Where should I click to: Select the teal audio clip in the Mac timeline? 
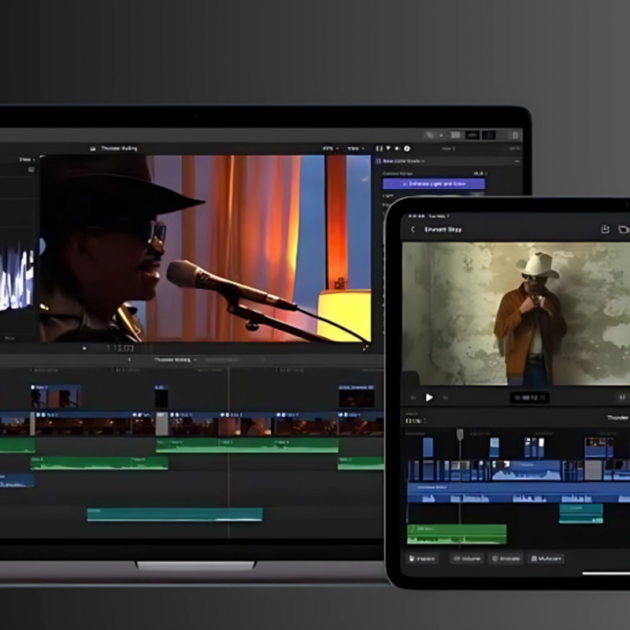pyautogui.click(x=174, y=514)
